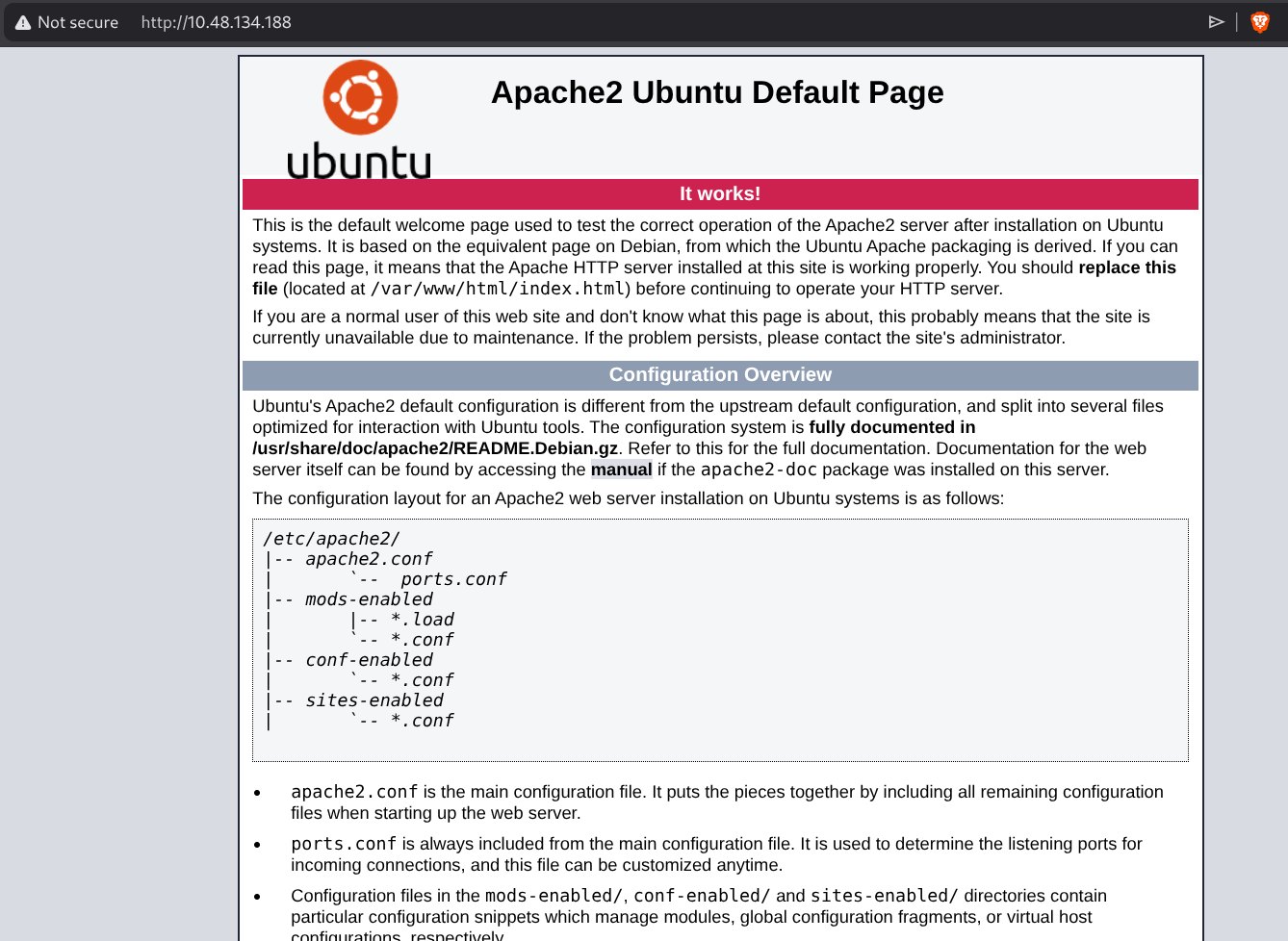Click the Brave Shields lion icon
Image resolution: width=1288 pixels, height=941 pixels.
1258,21
